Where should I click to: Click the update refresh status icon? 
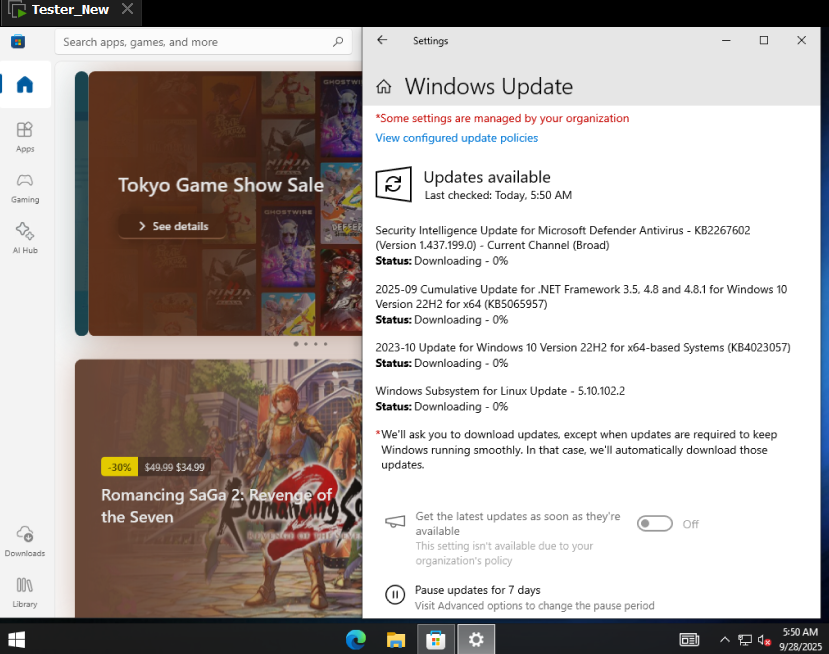pyautogui.click(x=393, y=184)
